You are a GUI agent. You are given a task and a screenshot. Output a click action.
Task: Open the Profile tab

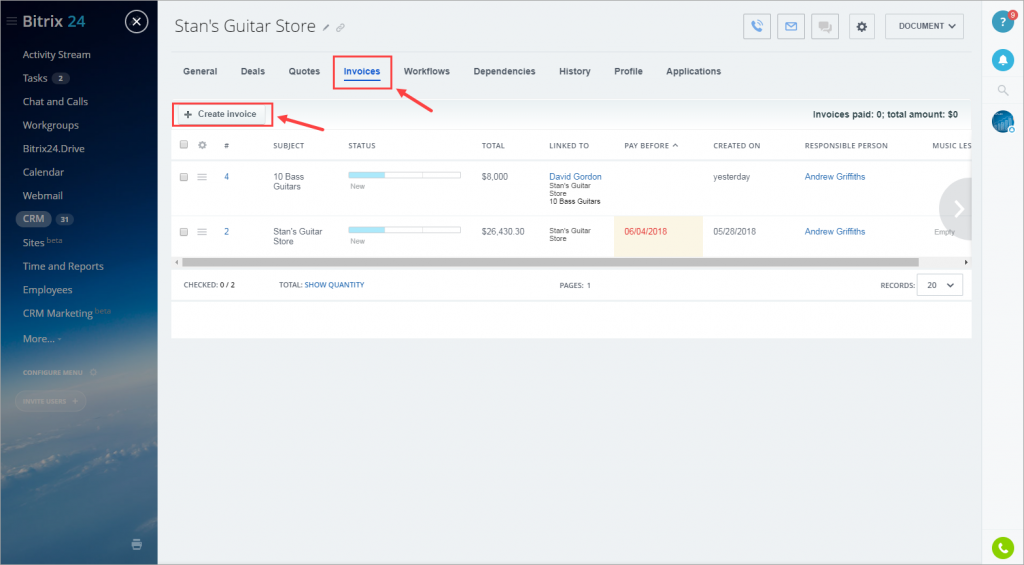(628, 71)
